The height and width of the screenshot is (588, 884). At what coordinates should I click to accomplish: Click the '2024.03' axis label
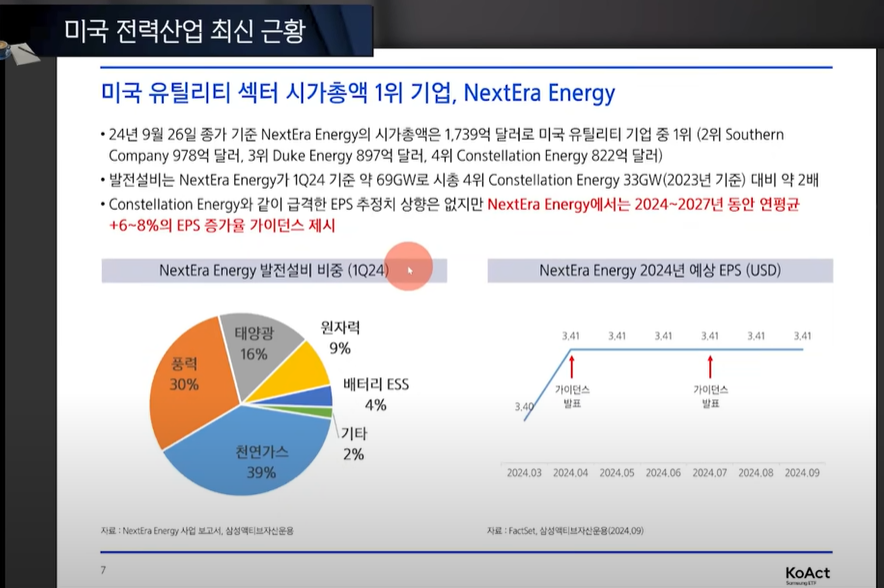pos(524,473)
